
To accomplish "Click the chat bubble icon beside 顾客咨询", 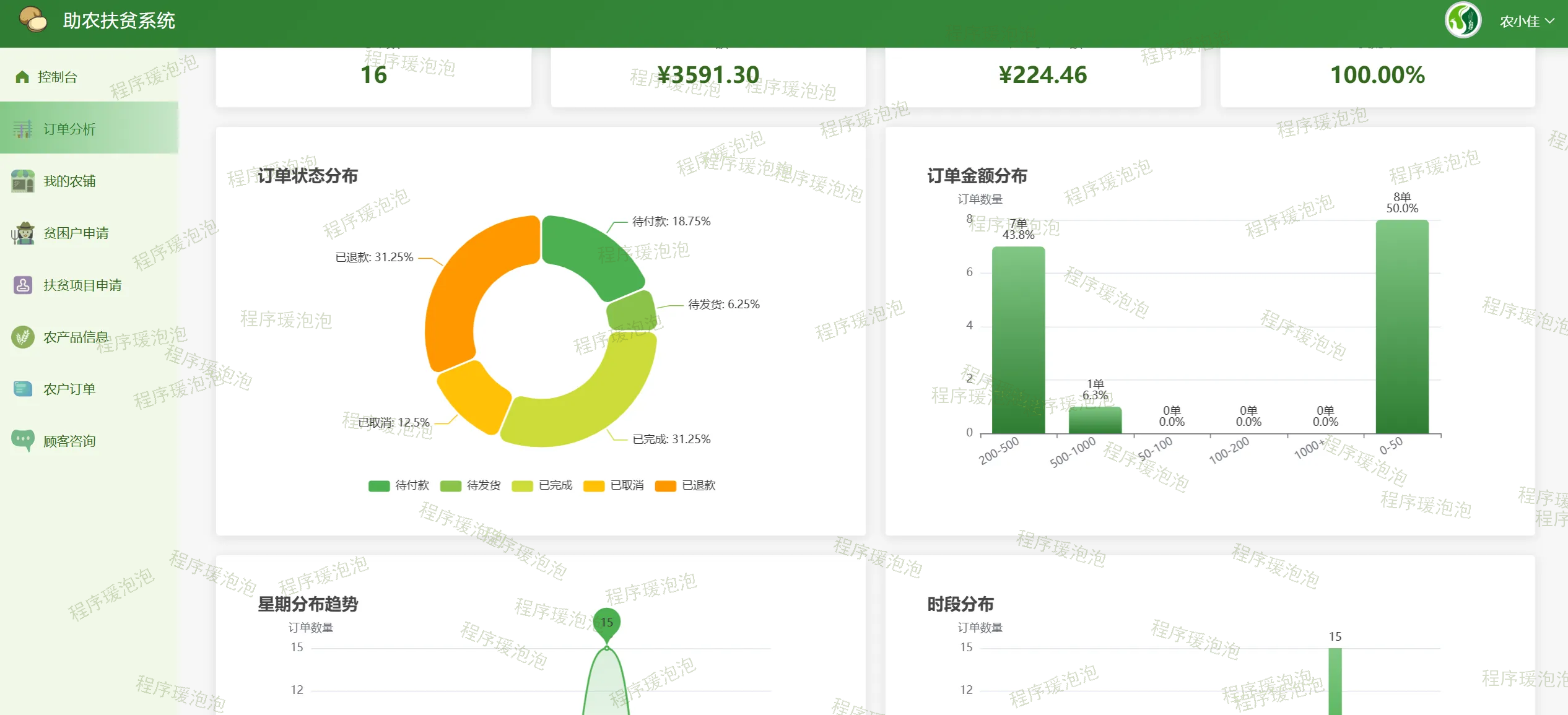I will pyautogui.click(x=23, y=440).
